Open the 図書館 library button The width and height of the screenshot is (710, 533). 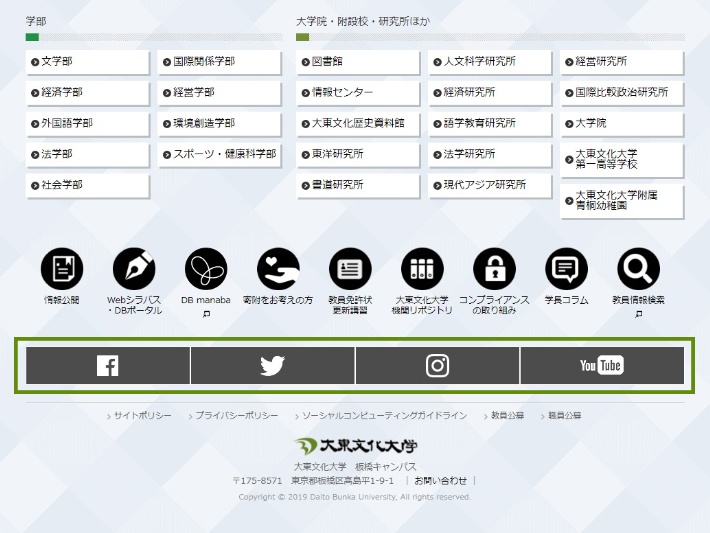point(358,62)
